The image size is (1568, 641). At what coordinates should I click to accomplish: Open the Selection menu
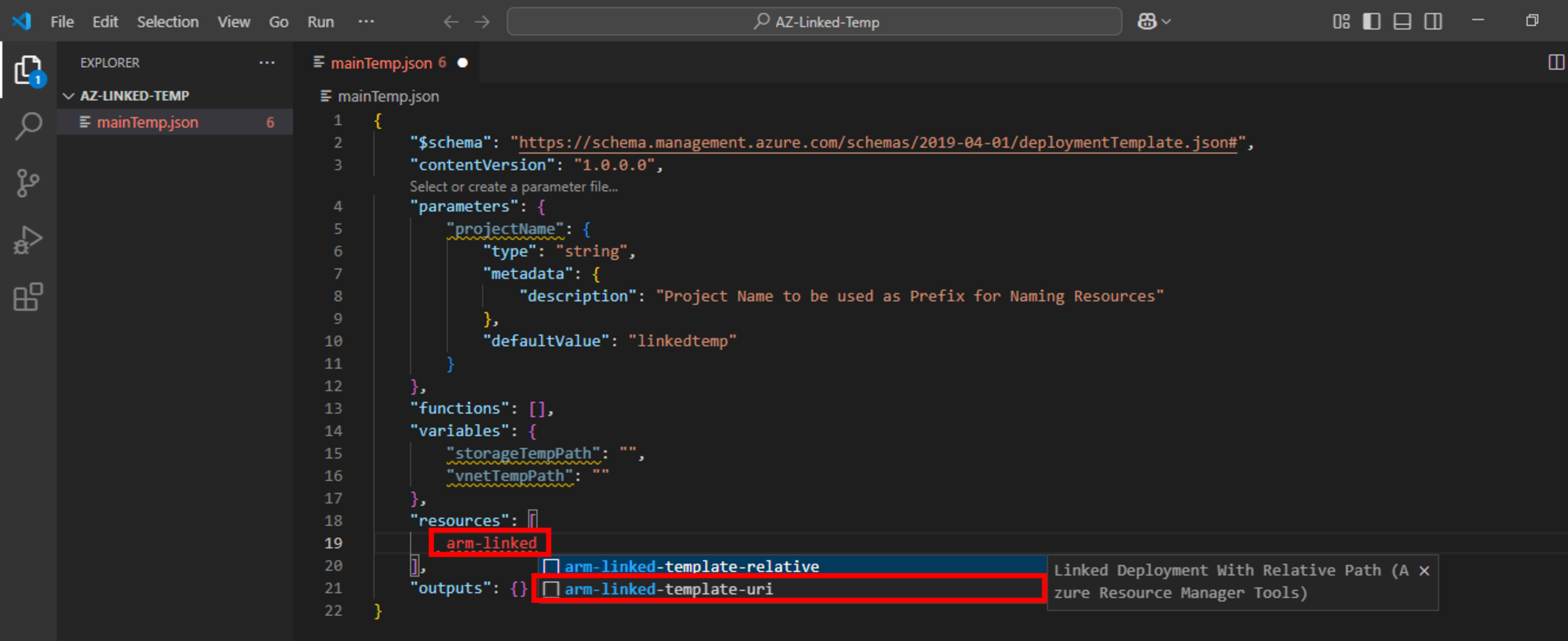pos(167,22)
